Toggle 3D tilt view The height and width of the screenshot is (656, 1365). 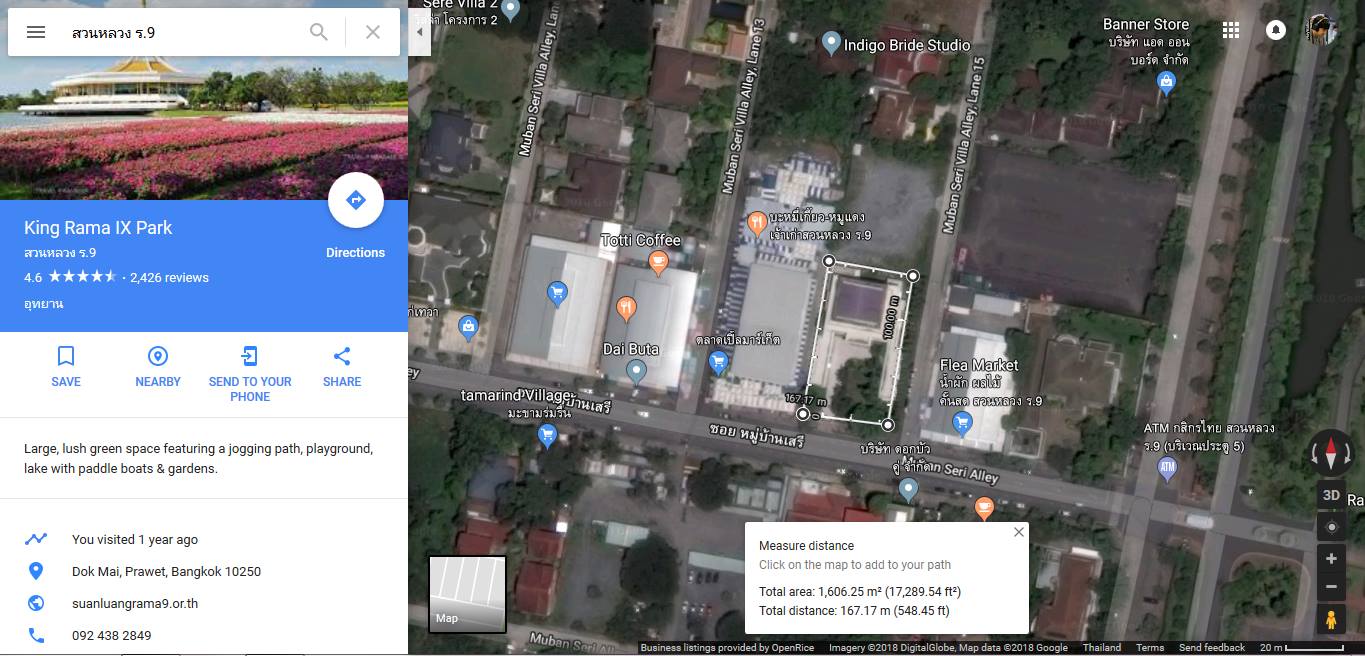click(x=1331, y=495)
